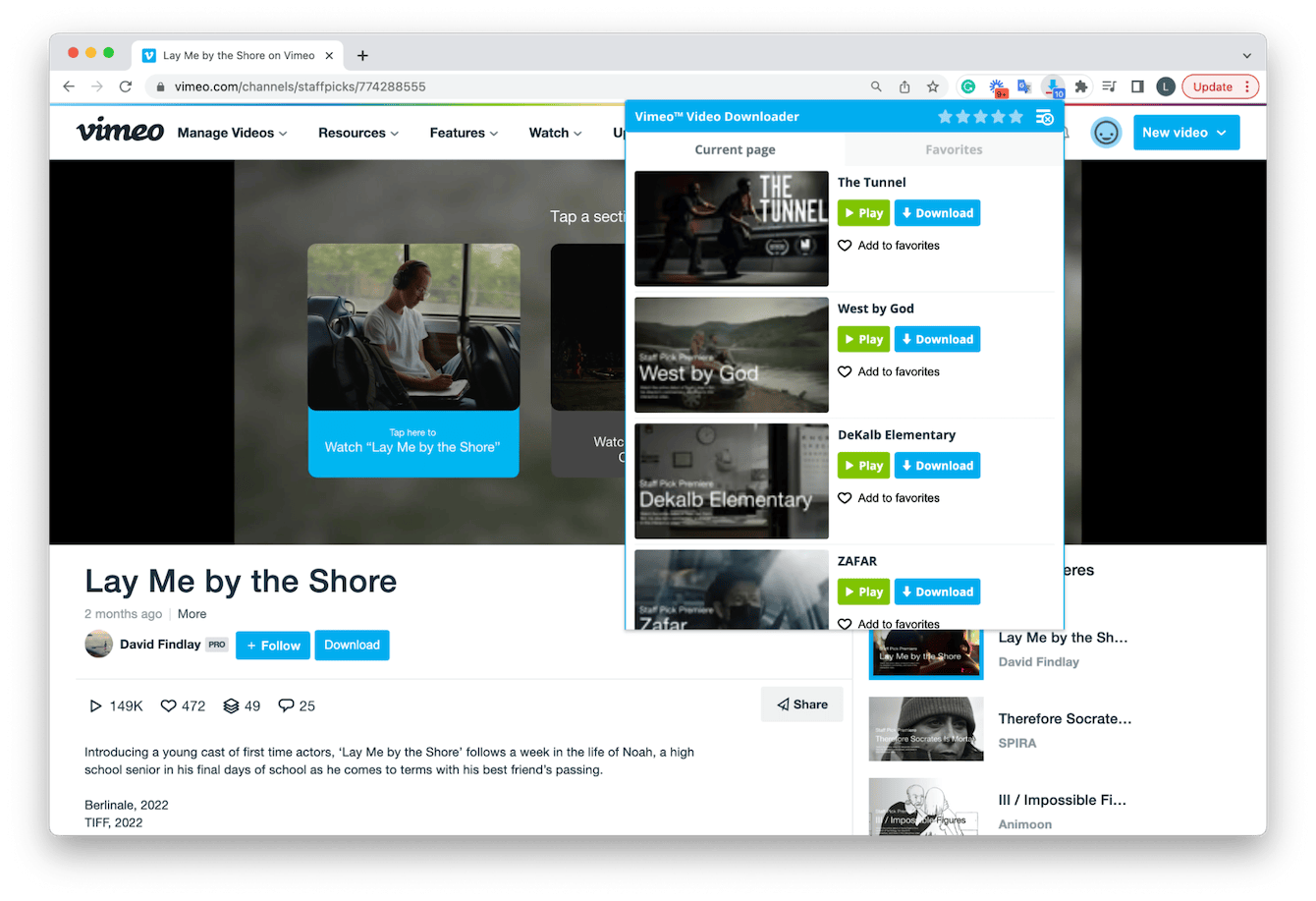Open the Vimeo Video Downloader extension icon

click(1053, 86)
